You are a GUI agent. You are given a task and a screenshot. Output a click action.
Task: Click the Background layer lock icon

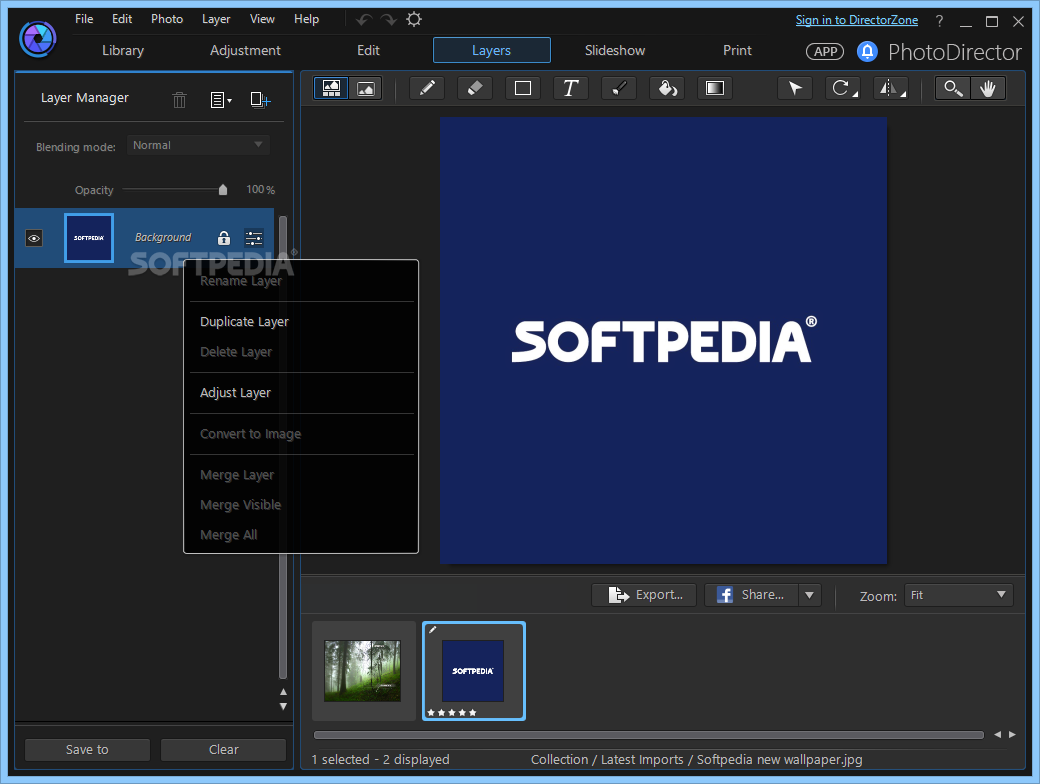[224, 237]
